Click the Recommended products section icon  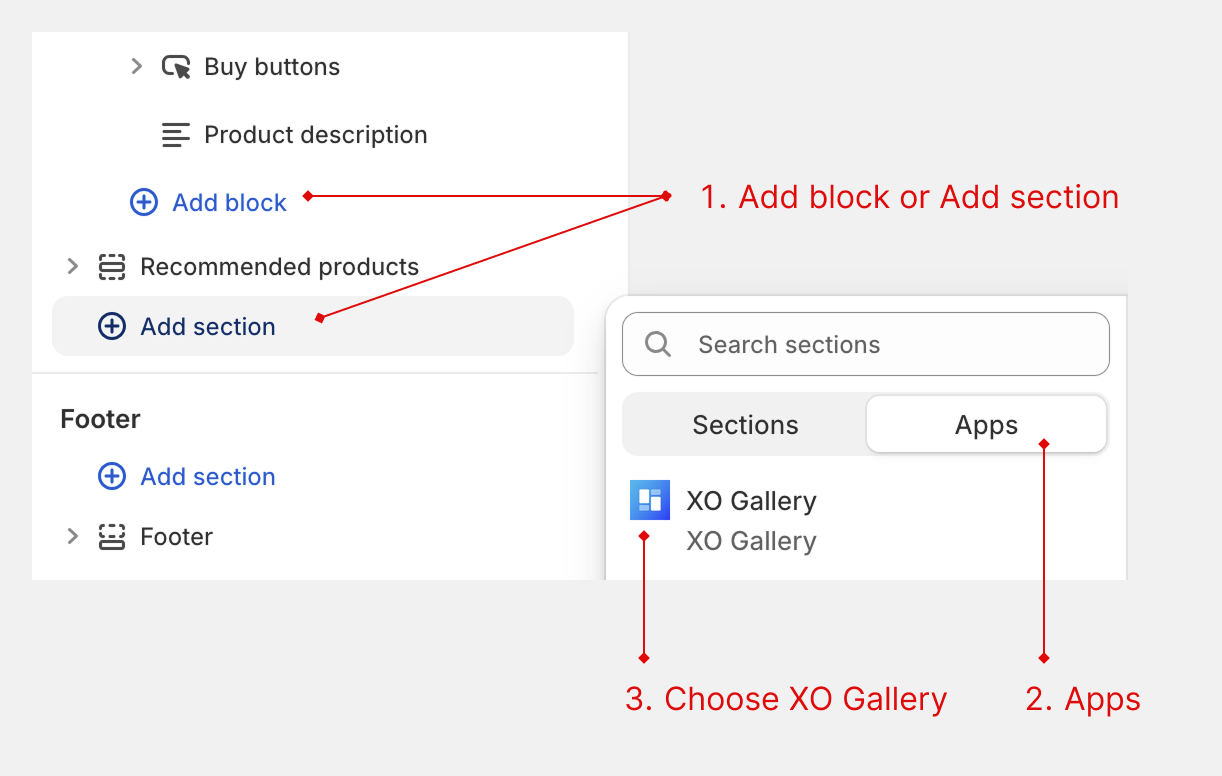[112, 267]
